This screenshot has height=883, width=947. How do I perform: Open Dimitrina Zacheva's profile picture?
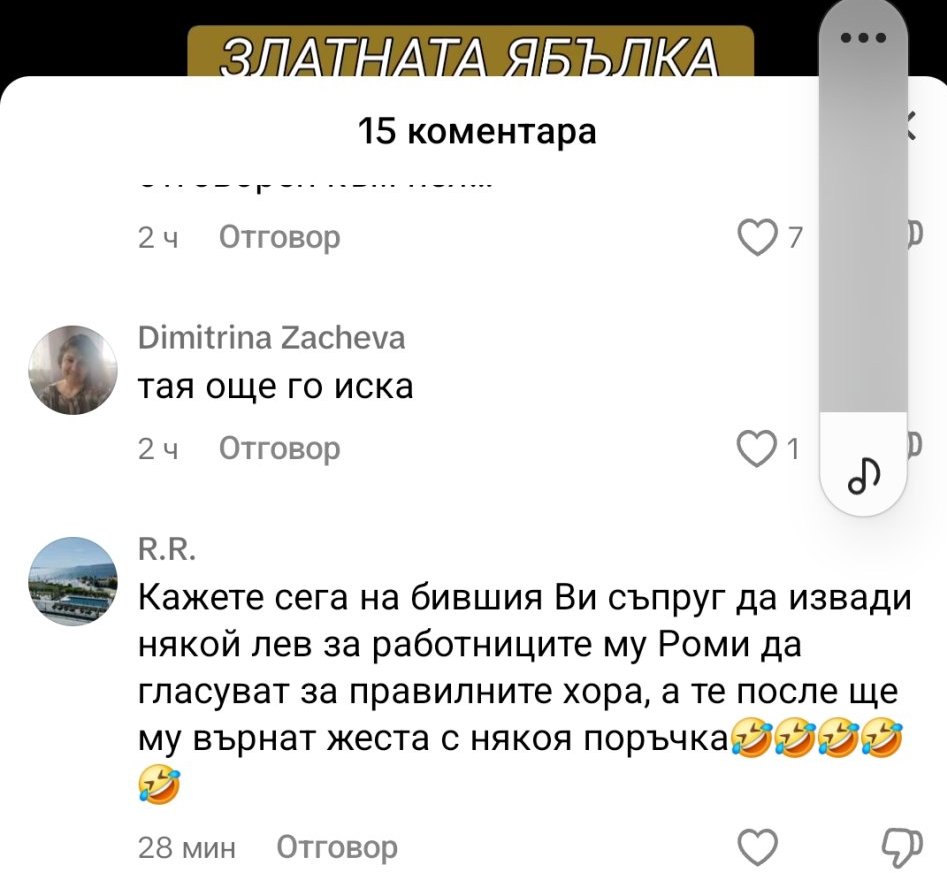point(73,370)
